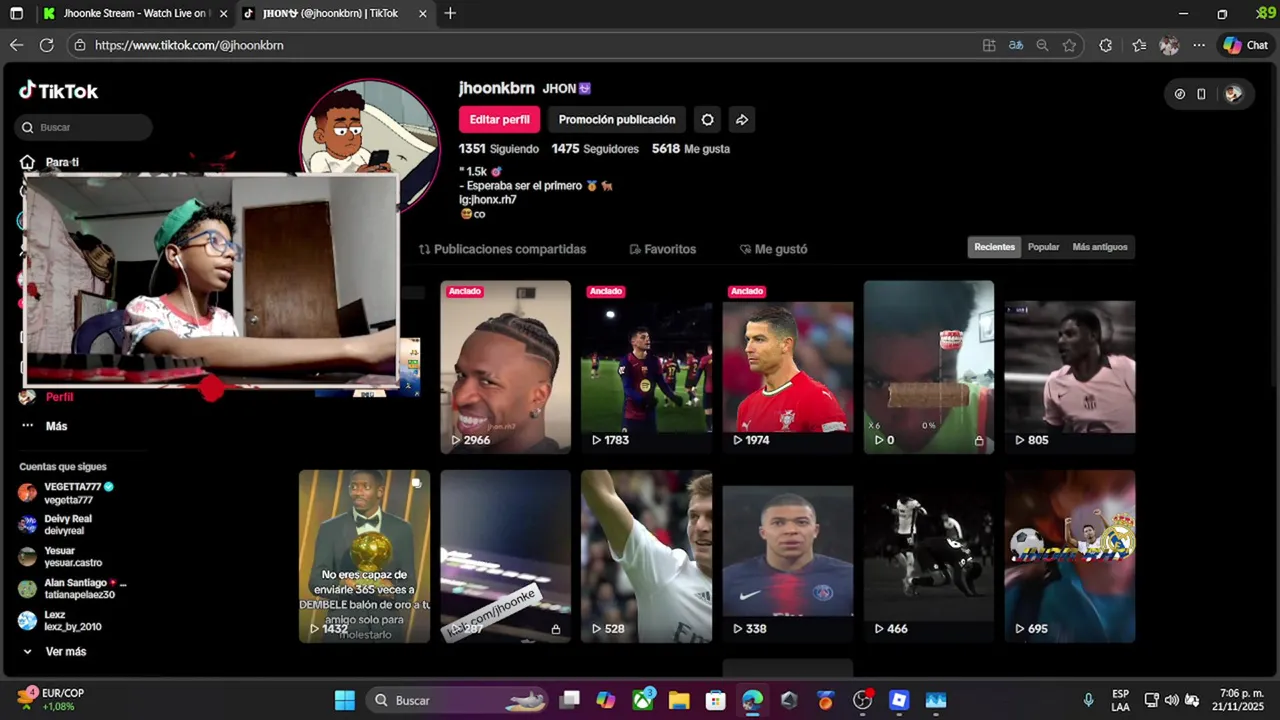The image size is (1280, 720).
Task: Click the browser refresh button
Action: click(46, 45)
